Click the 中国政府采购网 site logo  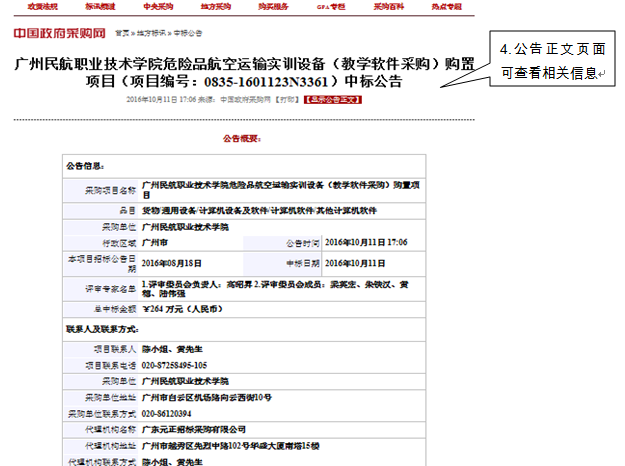(61, 33)
